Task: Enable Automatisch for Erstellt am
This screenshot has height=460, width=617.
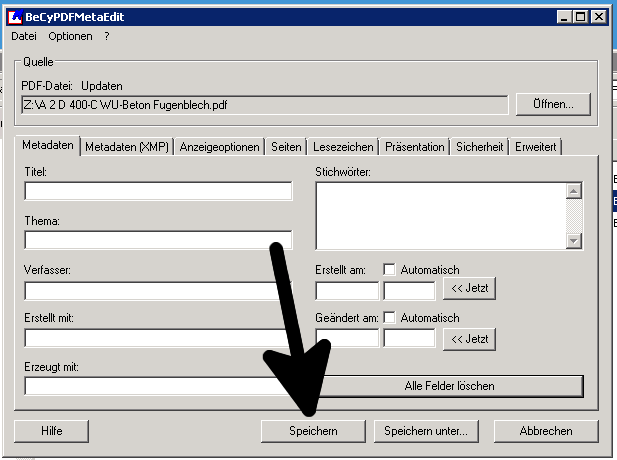Action: pyautogui.click(x=390, y=270)
